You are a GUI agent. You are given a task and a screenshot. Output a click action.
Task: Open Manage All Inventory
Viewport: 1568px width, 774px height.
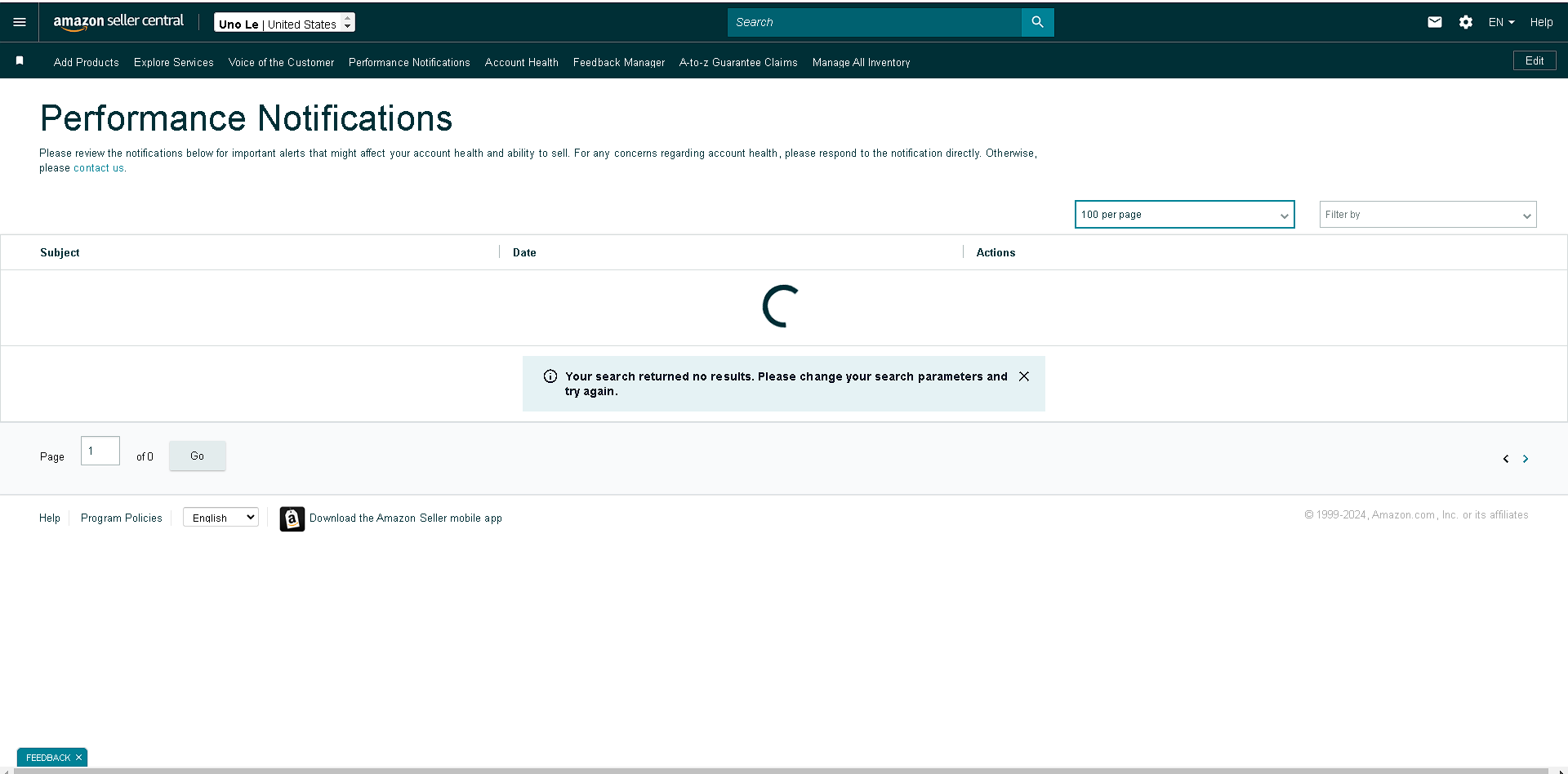861,62
